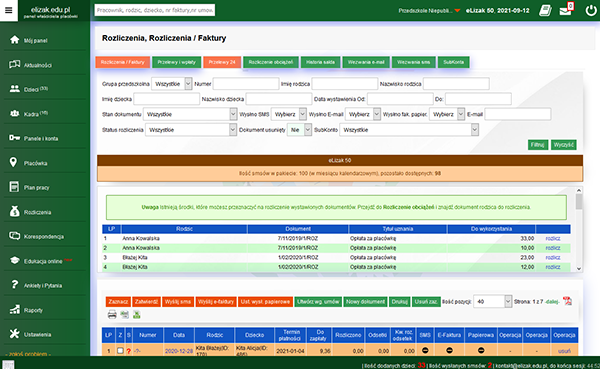
Task: Click the Wyczyść button
Action: tap(563, 145)
